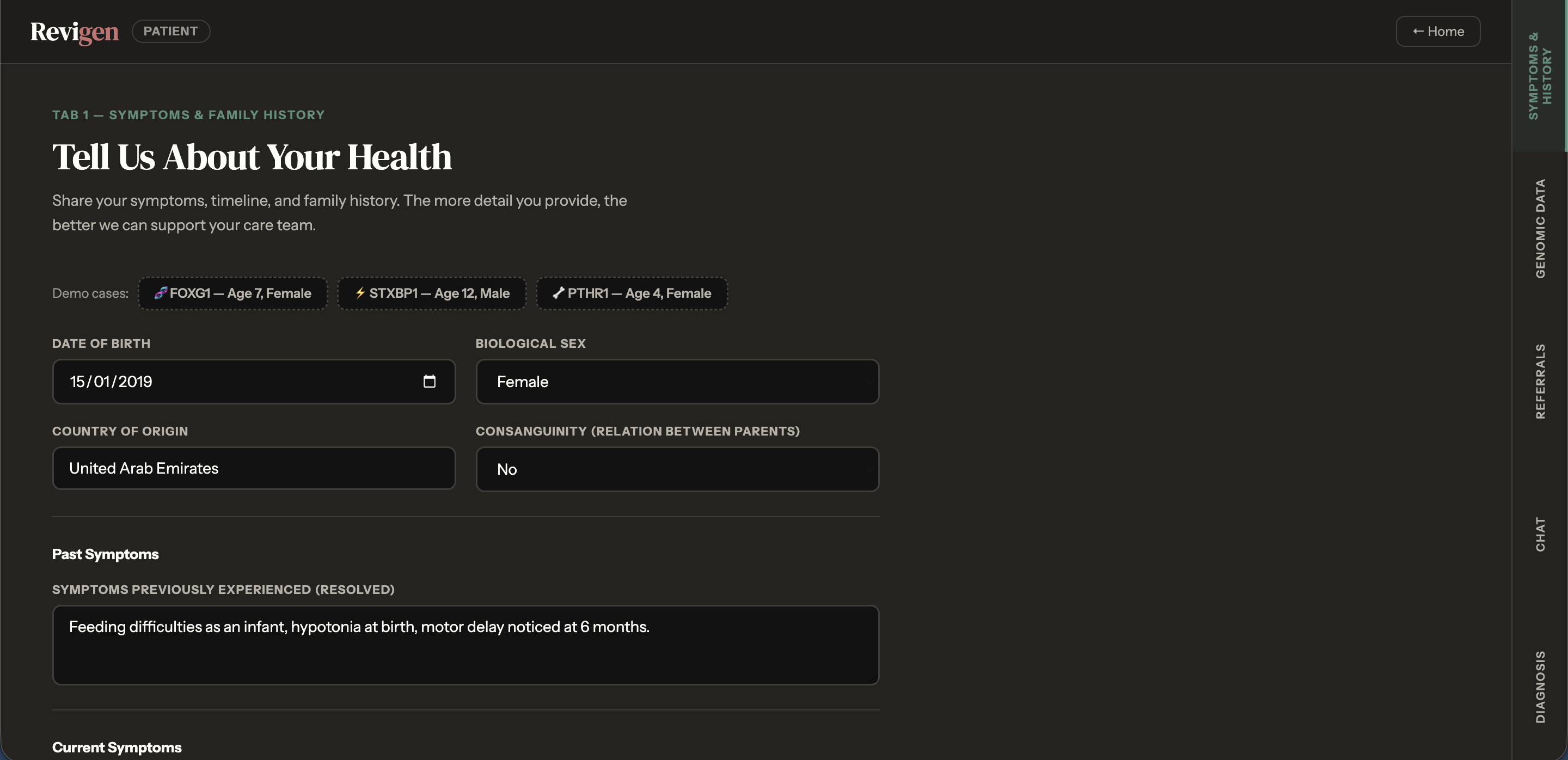This screenshot has height=760, width=1568.
Task: Switch to the Chat tab
Action: point(1539,534)
